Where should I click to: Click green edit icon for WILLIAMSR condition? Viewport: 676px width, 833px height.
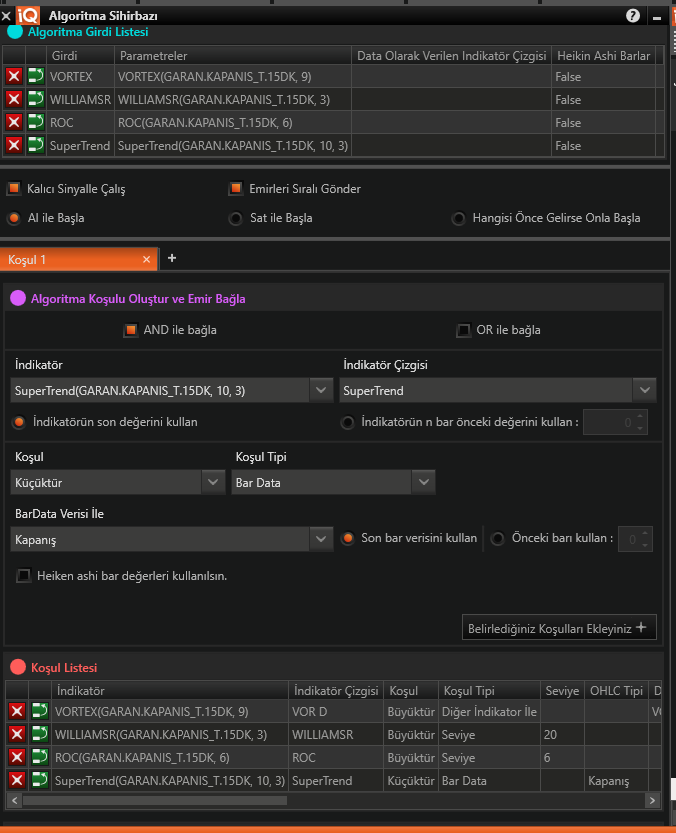click(40, 734)
